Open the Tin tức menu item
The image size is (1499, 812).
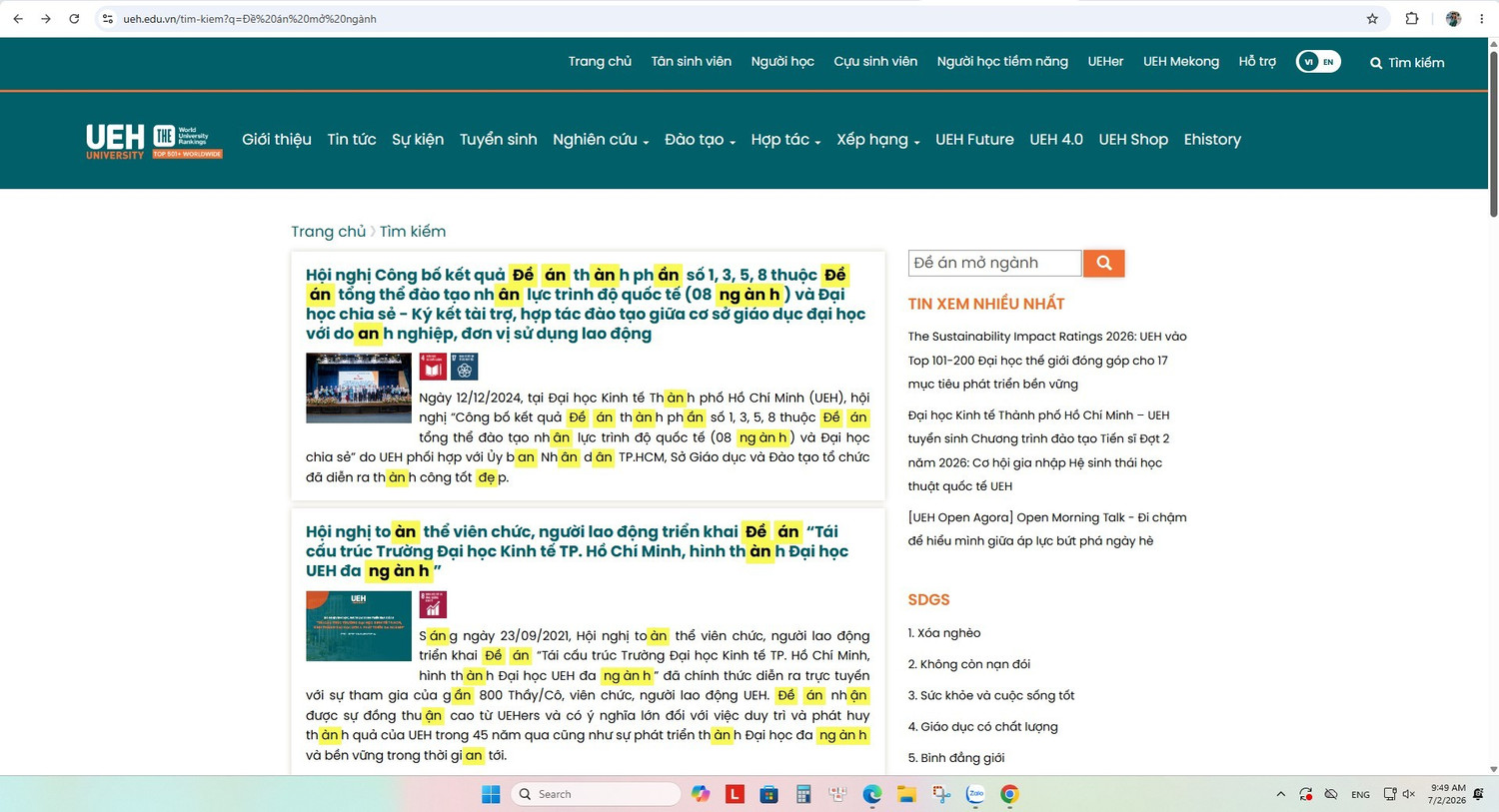coord(352,140)
